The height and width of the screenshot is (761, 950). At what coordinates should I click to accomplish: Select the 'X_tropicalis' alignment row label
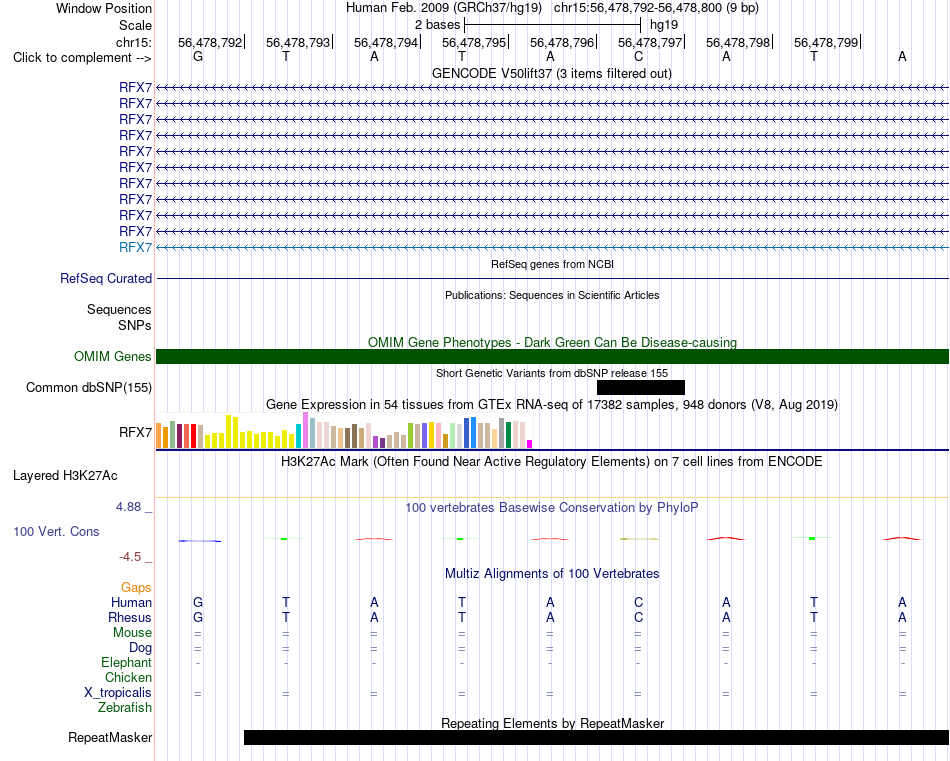click(118, 693)
